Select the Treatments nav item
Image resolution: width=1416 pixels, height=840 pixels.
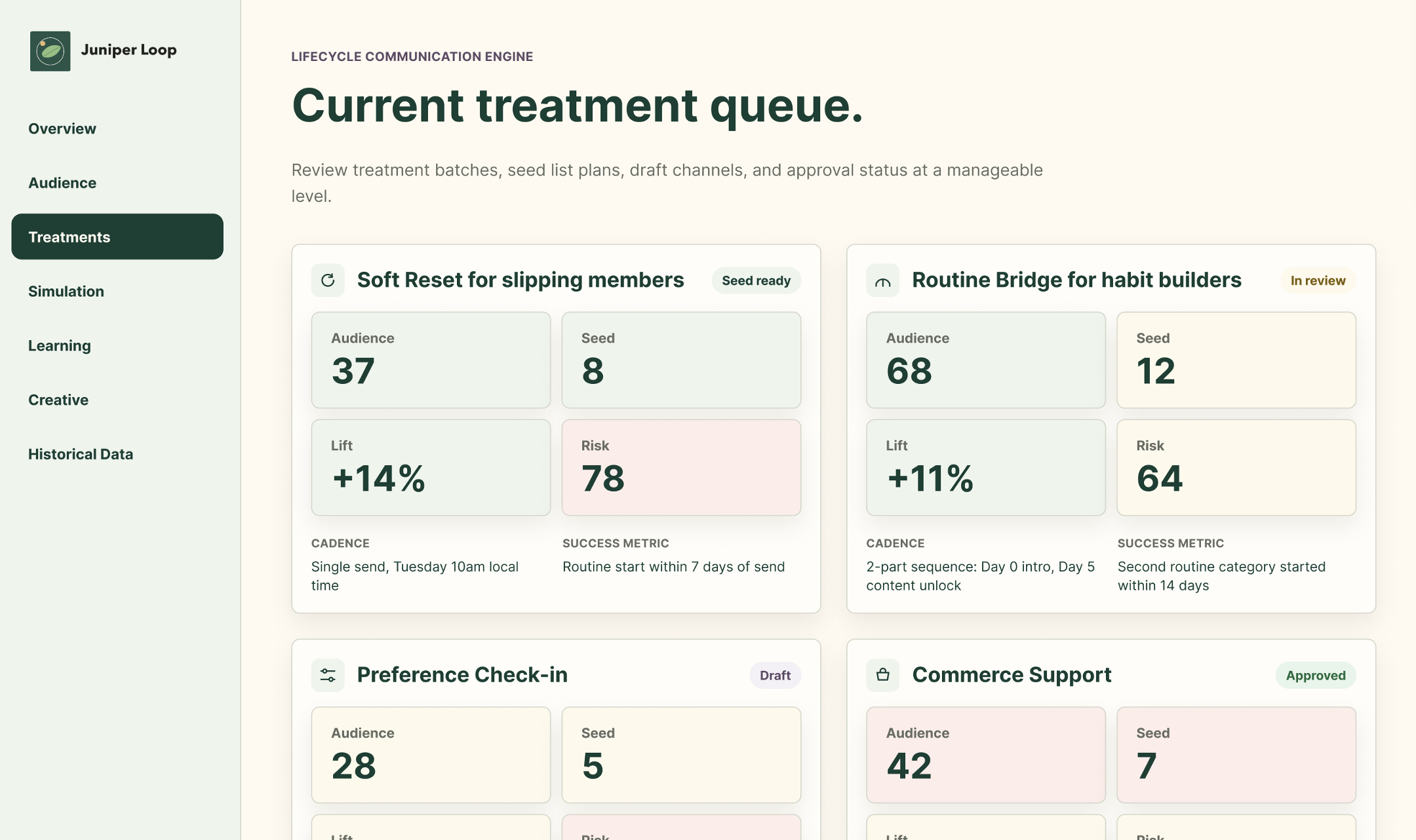[117, 237]
